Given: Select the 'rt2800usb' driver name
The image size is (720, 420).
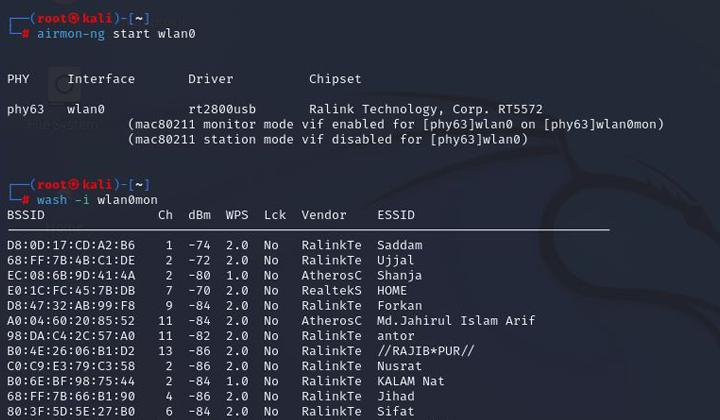Looking at the screenshot, I should pos(222,109).
